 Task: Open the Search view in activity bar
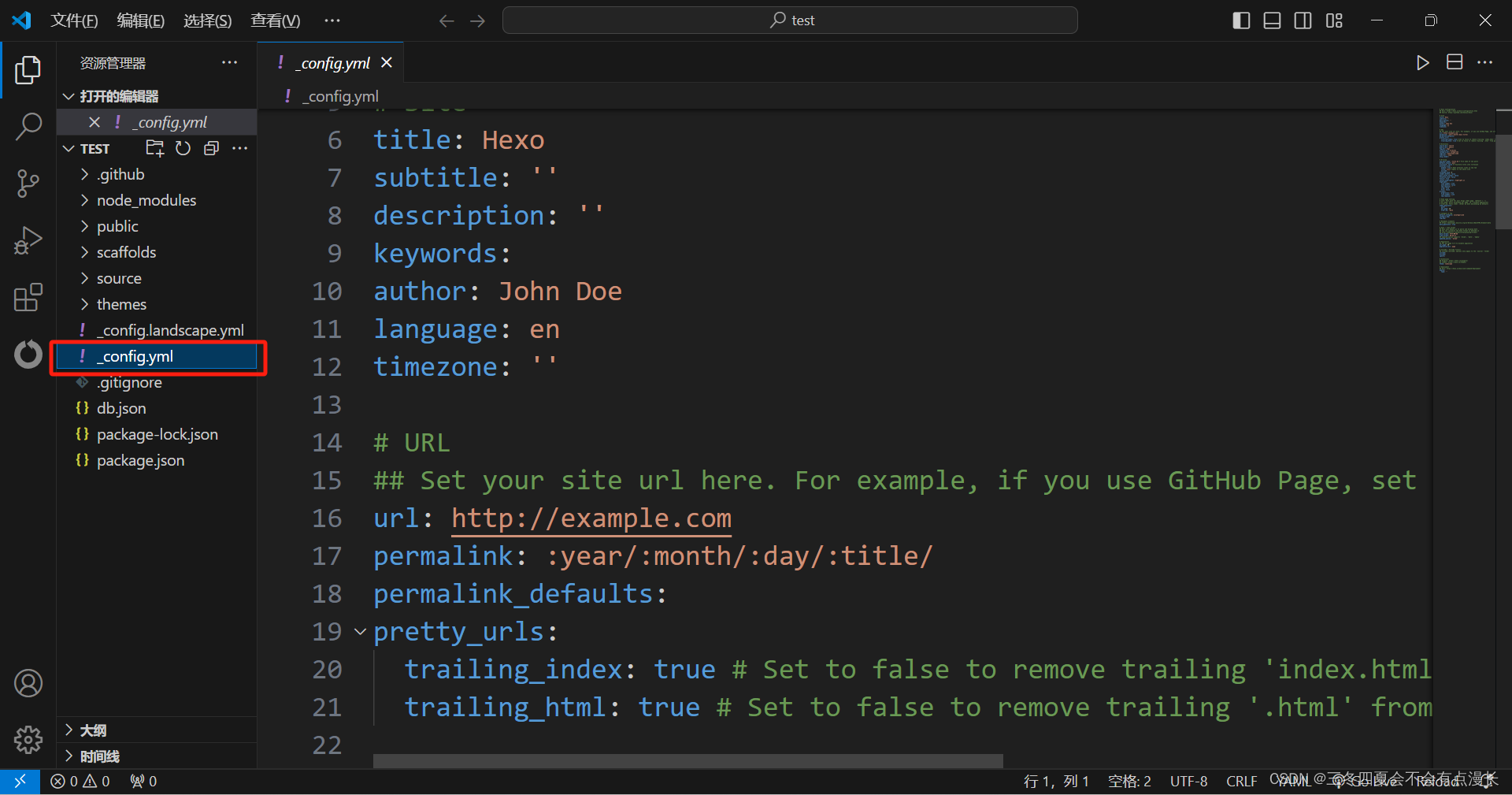tap(28, 126)
